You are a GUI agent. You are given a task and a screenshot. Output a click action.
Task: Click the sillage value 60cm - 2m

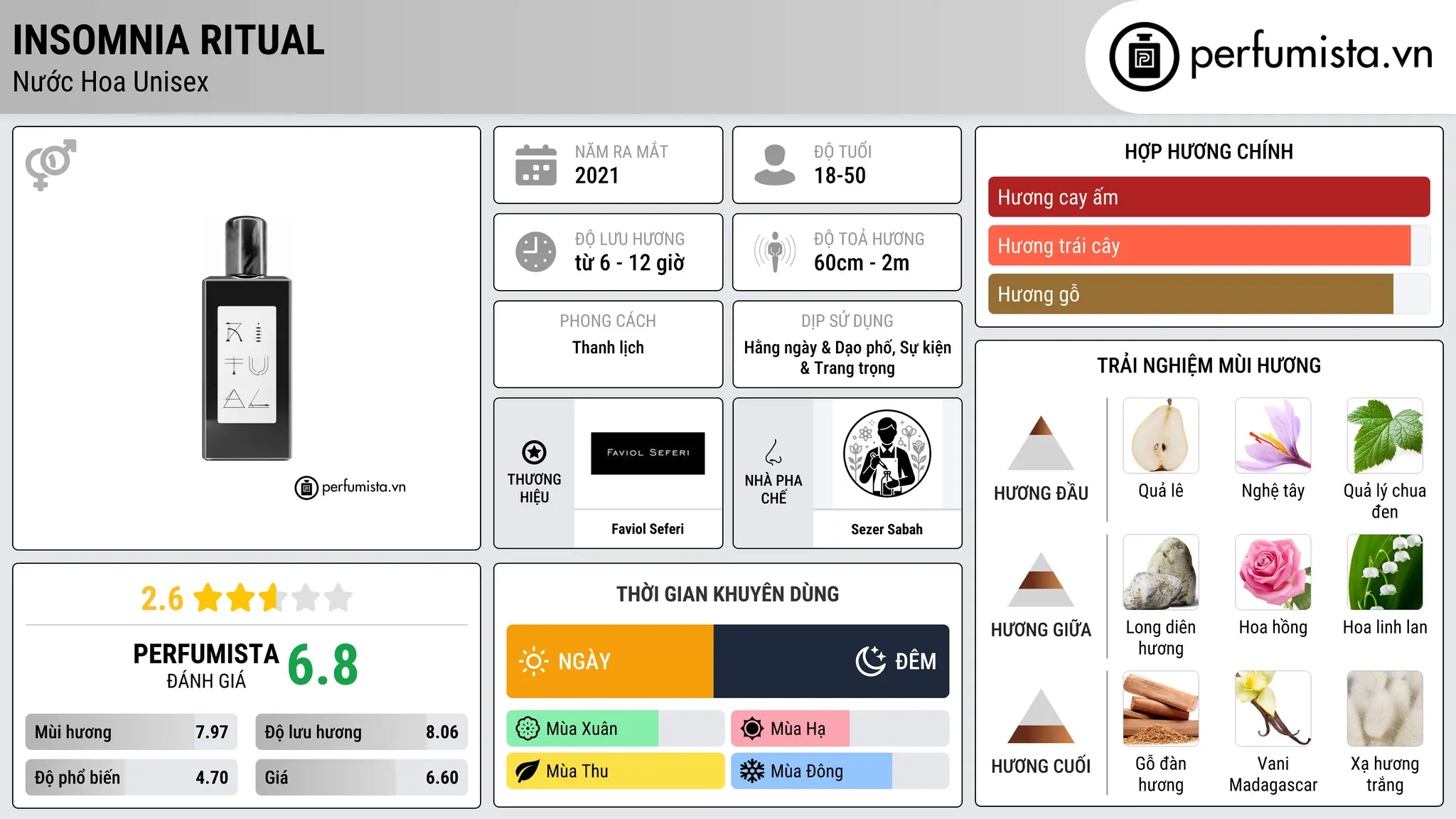tap(862, 263)
